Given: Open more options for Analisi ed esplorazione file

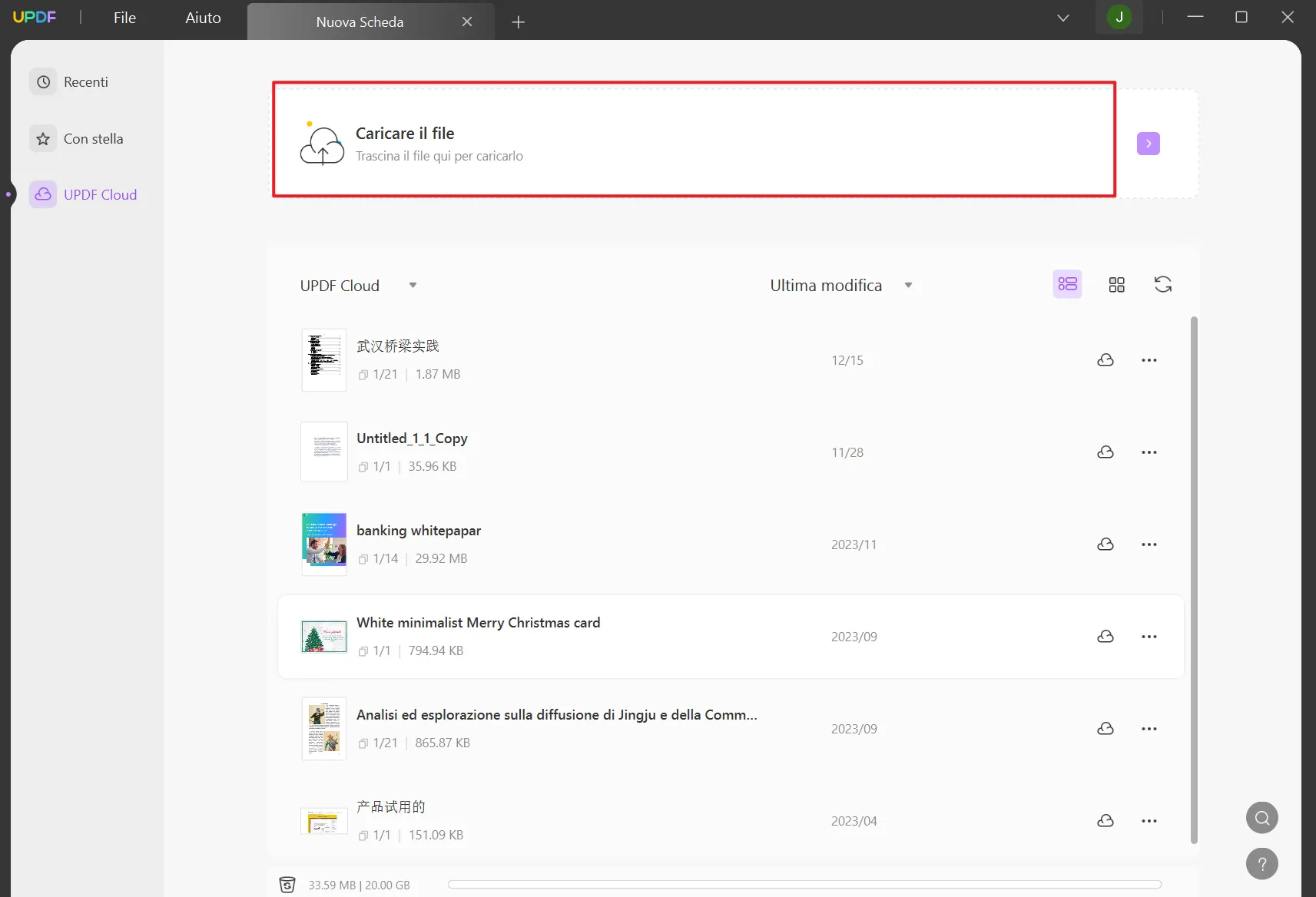Looking at the screenshot, I should coord(1149,729).
